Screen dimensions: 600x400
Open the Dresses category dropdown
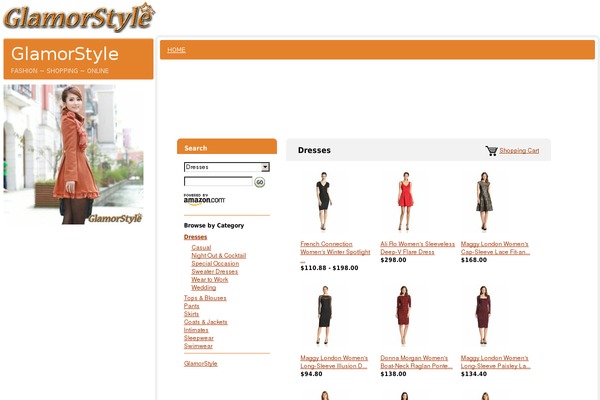[x=227, y=167]
